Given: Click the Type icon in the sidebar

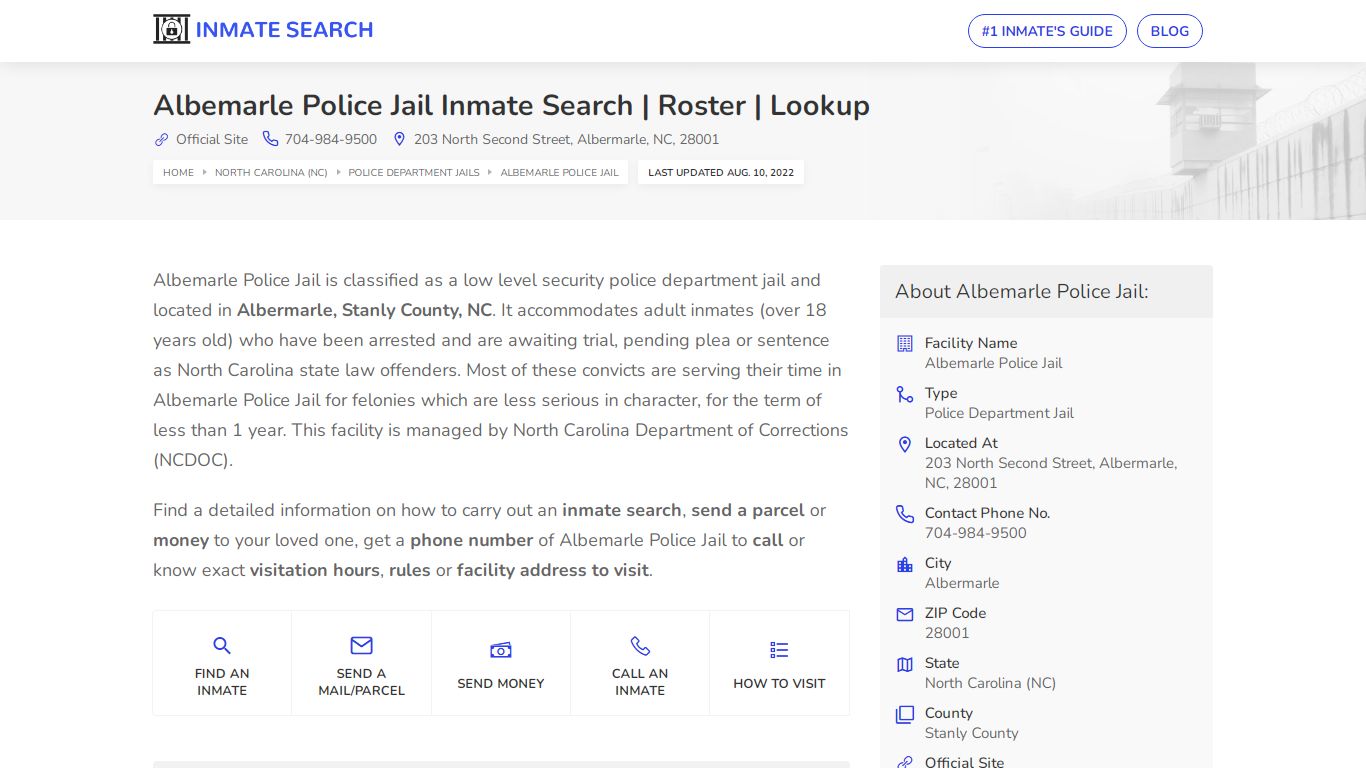Looking at the screenshot, I should 905,394.
